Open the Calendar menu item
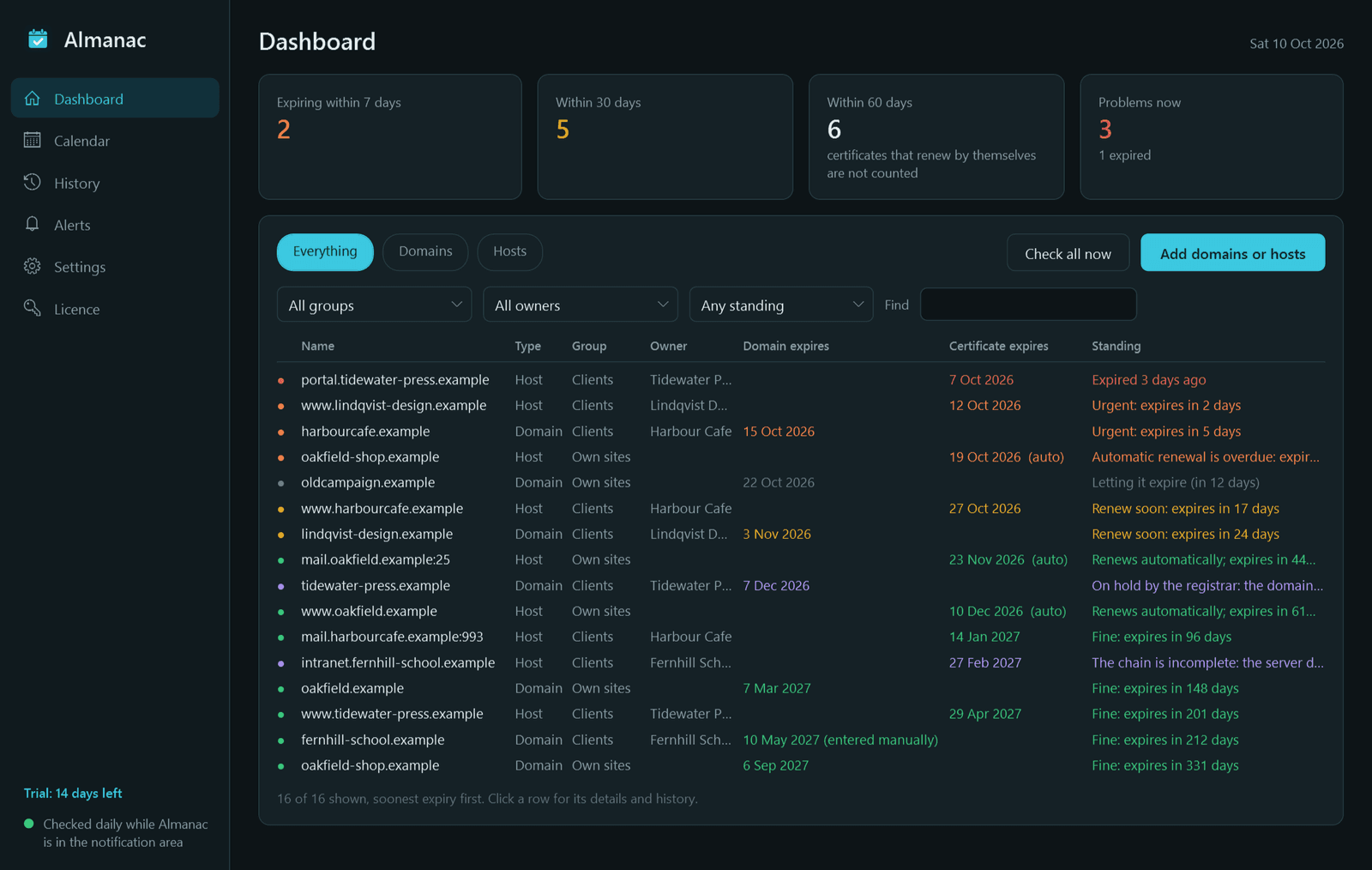1372x870 pixels. pyautogui.click(x=115, y=140)
